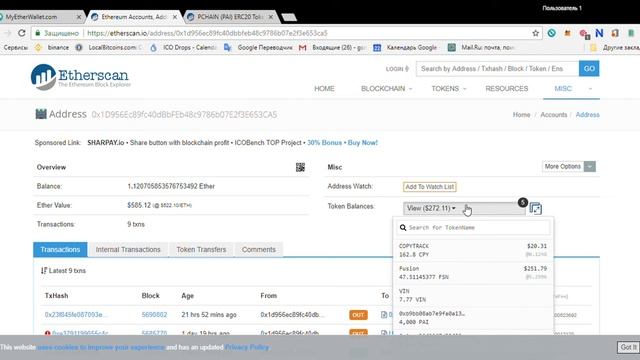Reload the page with the refresh icon
Screen dimensions: 640x360
coord(22,33)
